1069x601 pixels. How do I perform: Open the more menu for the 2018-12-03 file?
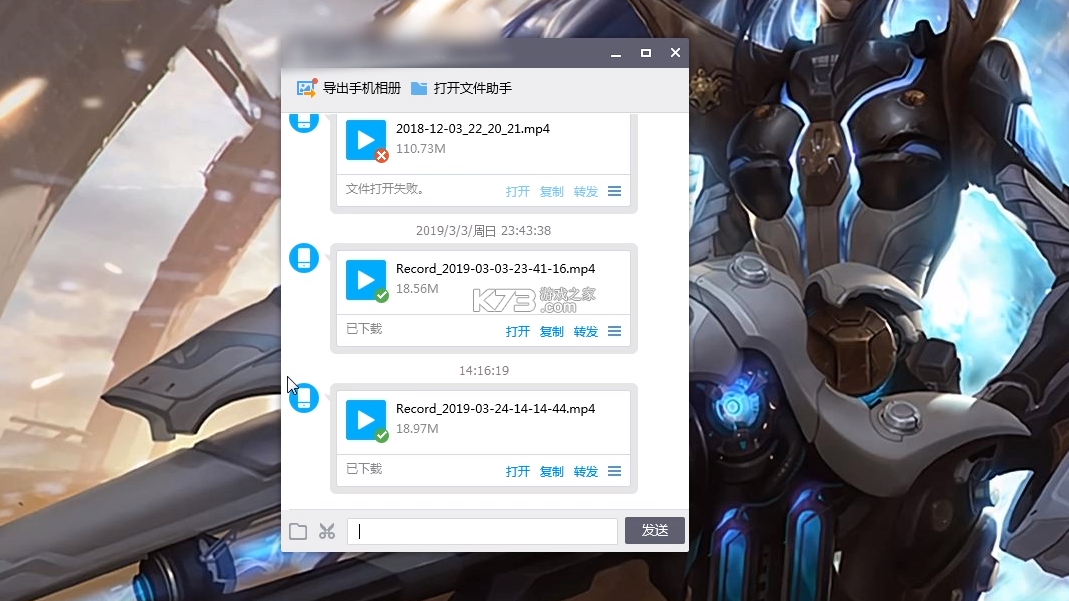(x=614, y=191)
